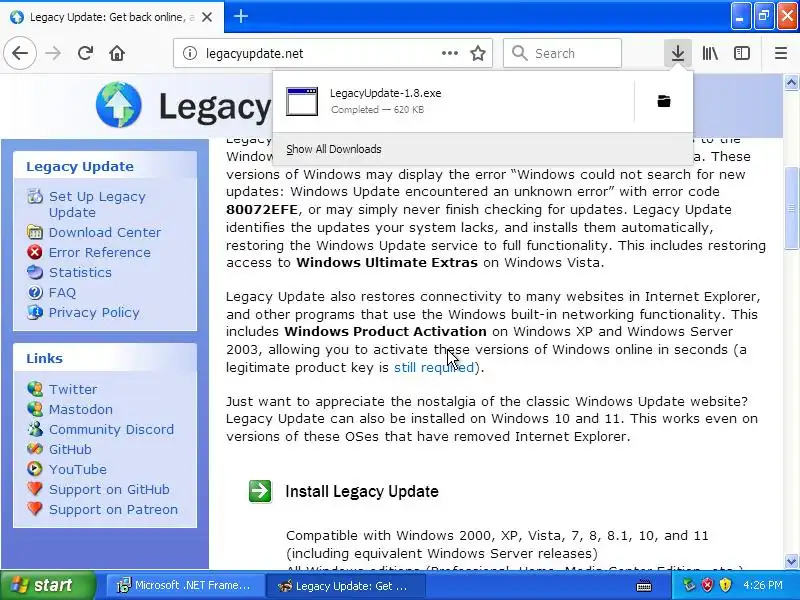The width and height of the screenshot is (800, 600).
Task: Bookmark this page with the star
Action: coord(478,53)
